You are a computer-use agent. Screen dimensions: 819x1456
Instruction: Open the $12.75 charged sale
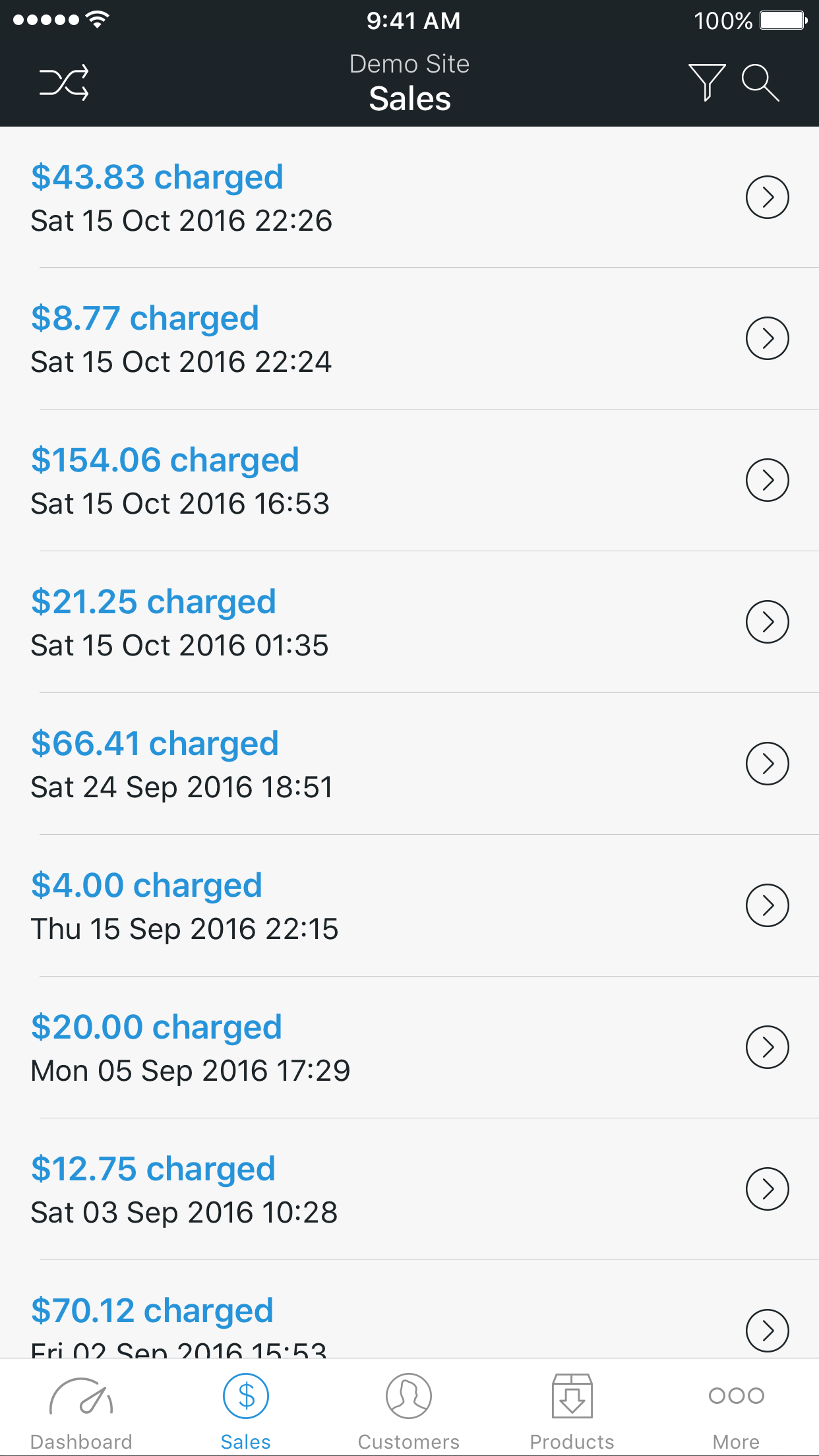pos(153,1169)
